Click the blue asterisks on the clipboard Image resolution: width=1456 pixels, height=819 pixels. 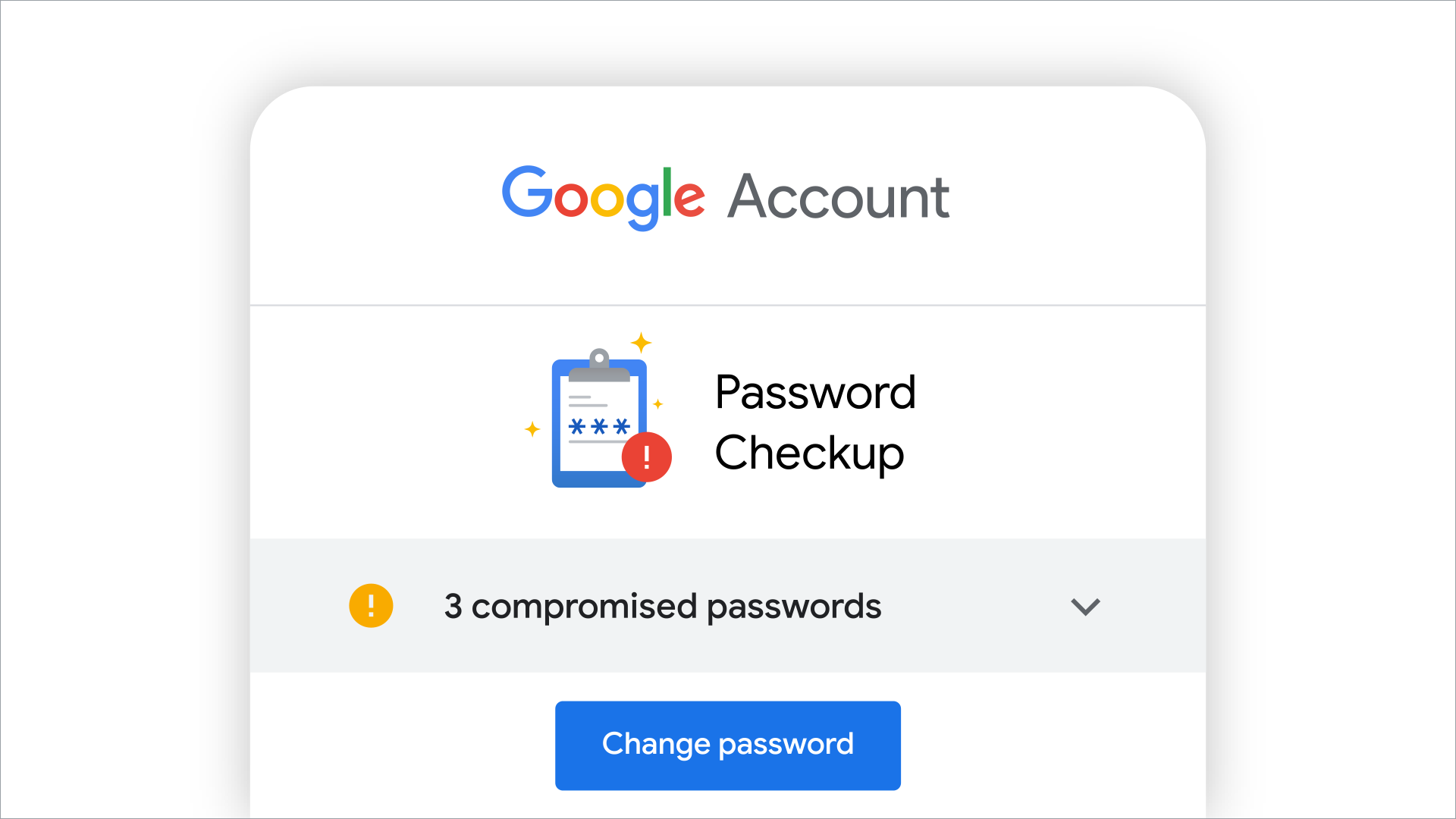tap(599, 426)
